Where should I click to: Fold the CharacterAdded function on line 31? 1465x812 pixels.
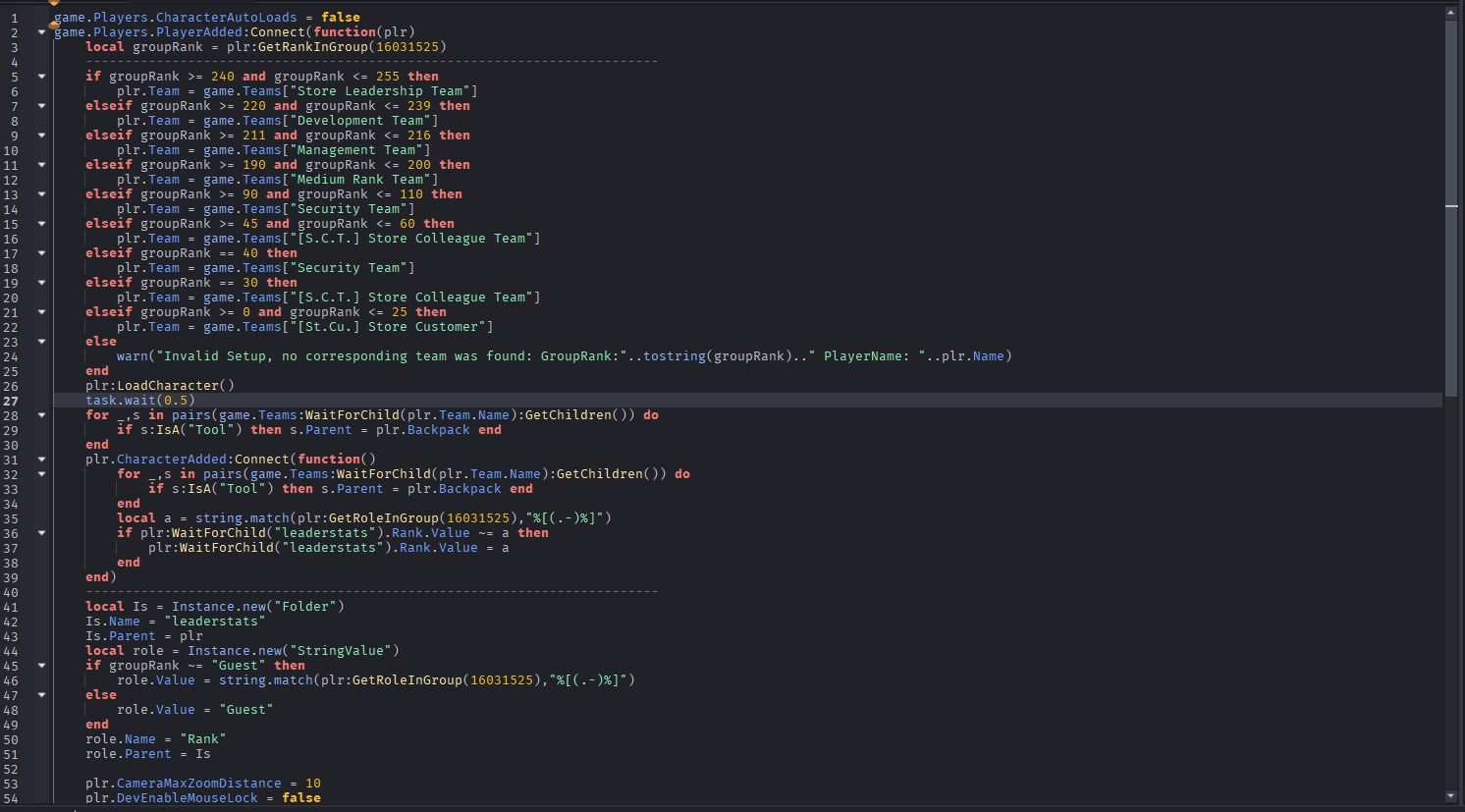[x=41, y=460]
